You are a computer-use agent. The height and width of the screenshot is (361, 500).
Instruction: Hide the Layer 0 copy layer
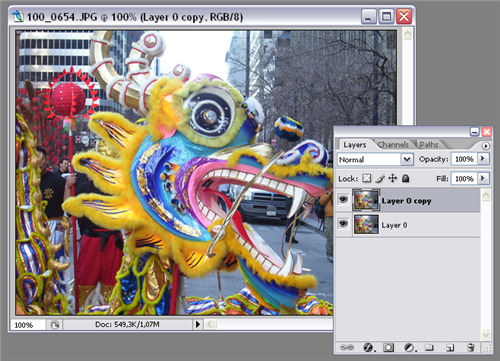click(x=343, y=200)
